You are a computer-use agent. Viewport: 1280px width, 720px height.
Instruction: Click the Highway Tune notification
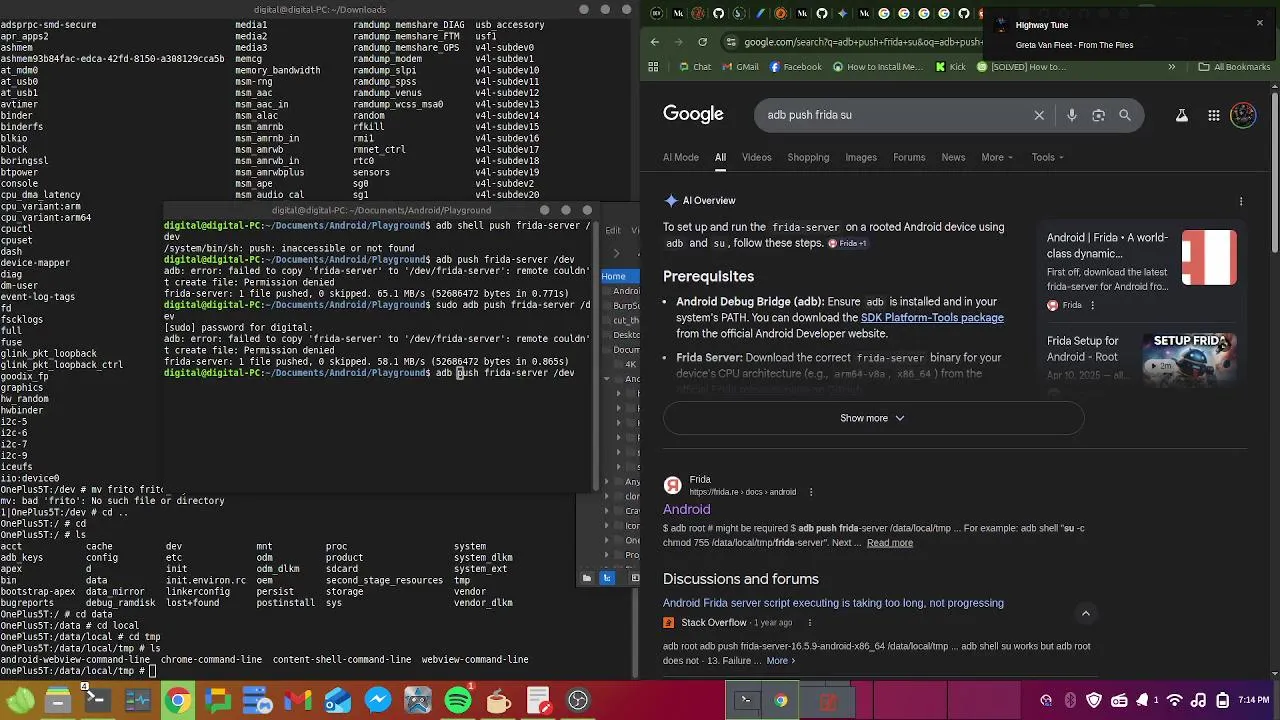[x=1128, y=35]
